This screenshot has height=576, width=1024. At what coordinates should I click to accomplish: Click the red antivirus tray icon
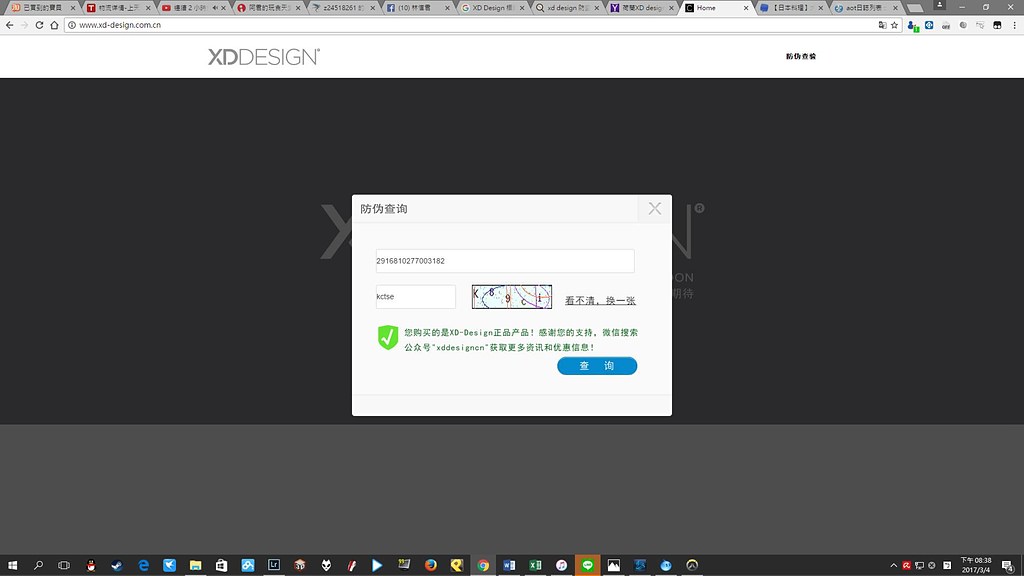point(906,566)
